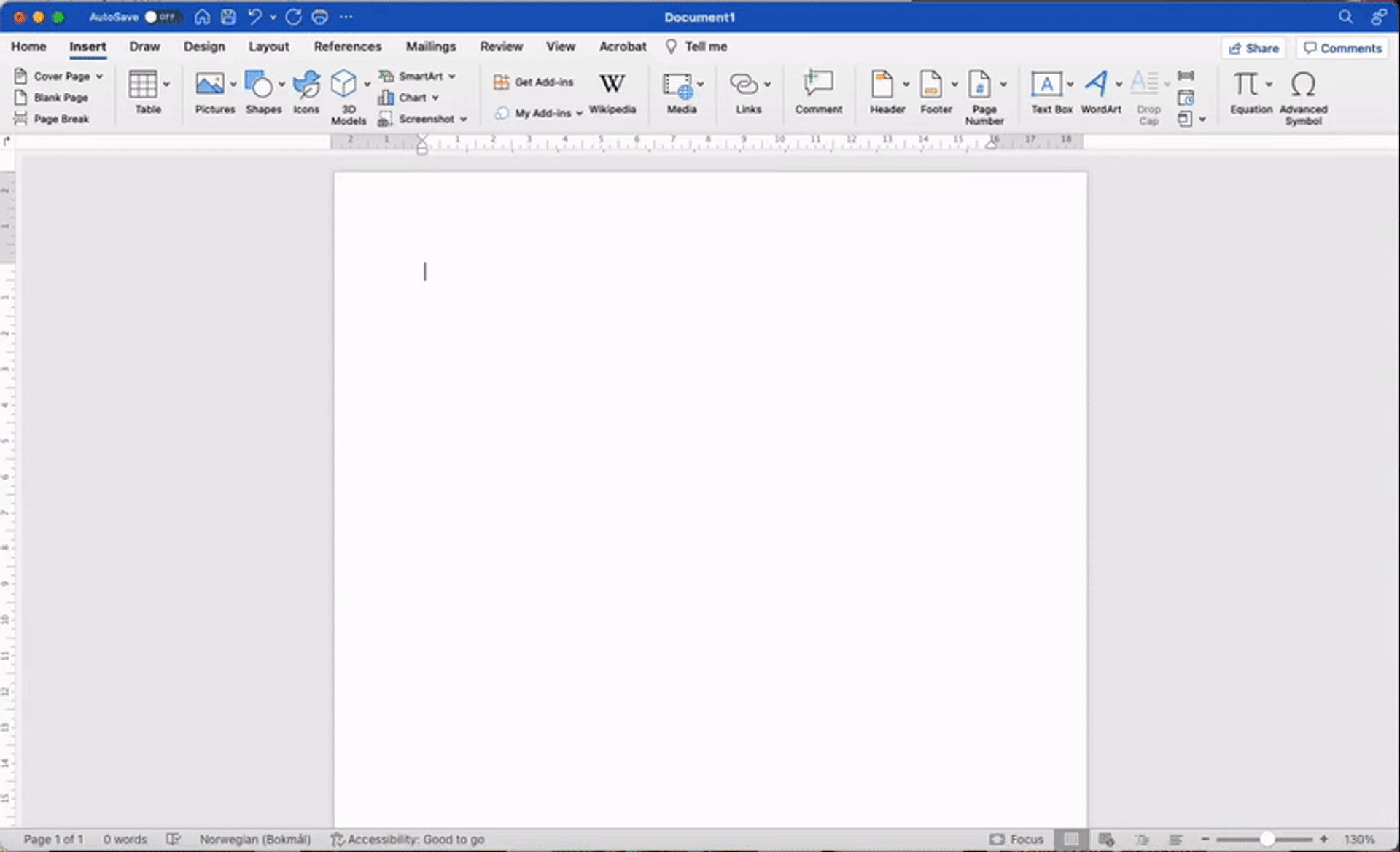This screenshot has height=852, width=1400.
Task: Open the Screenshot dropdown
Action: 463,119
